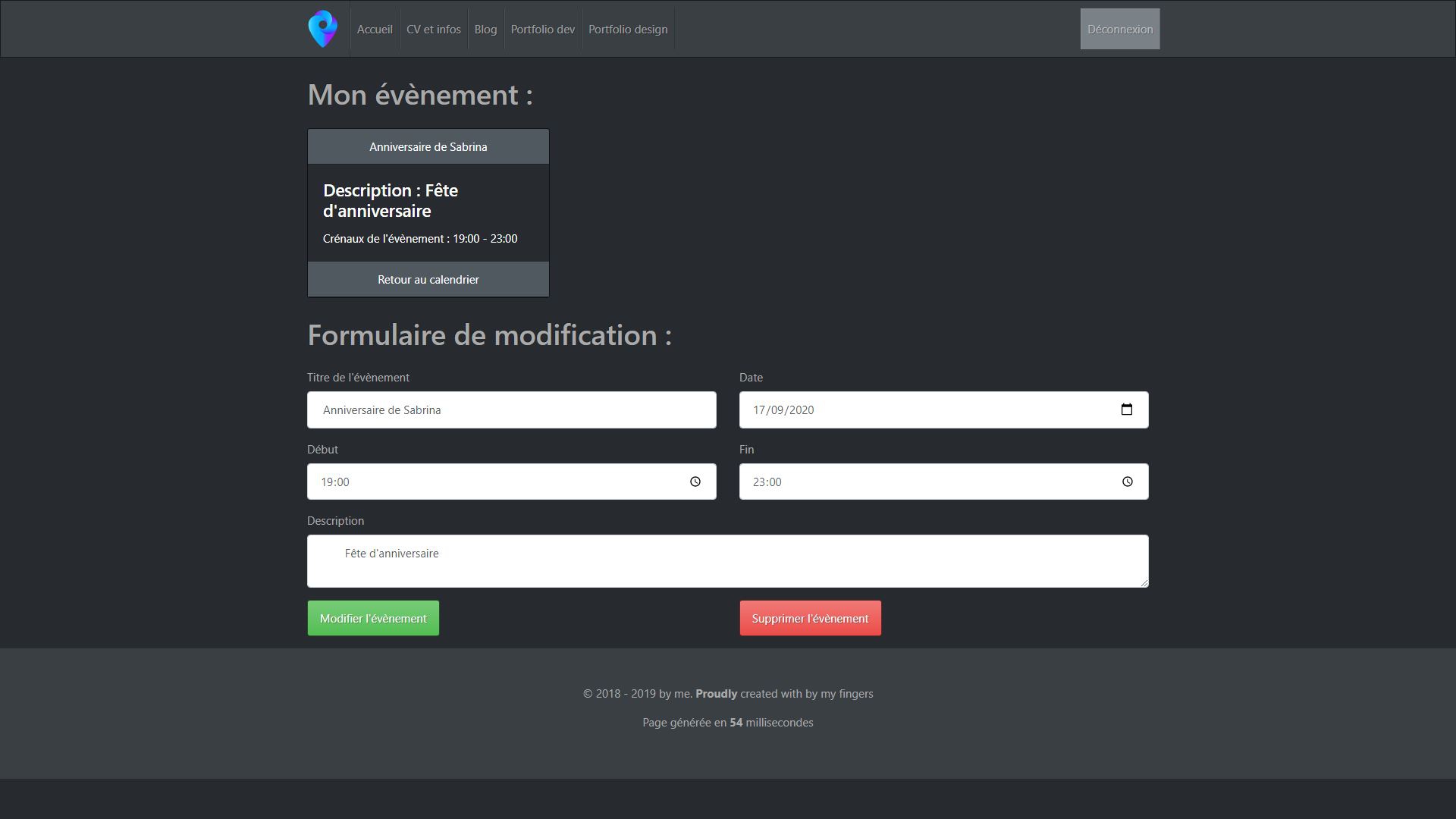
Task: Focus the Description textarea
Action: click(x=728, y=561)
